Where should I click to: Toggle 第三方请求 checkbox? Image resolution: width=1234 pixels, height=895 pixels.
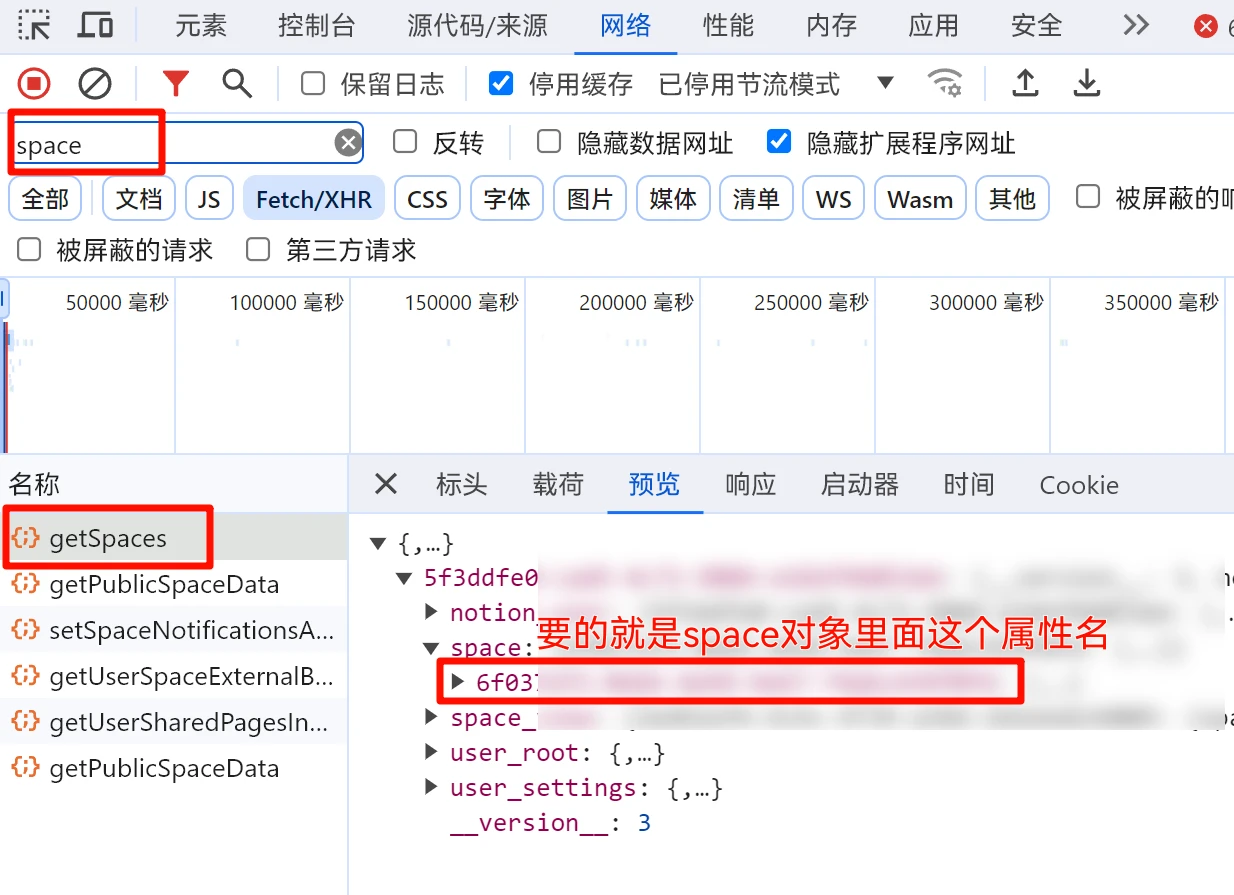259,249
